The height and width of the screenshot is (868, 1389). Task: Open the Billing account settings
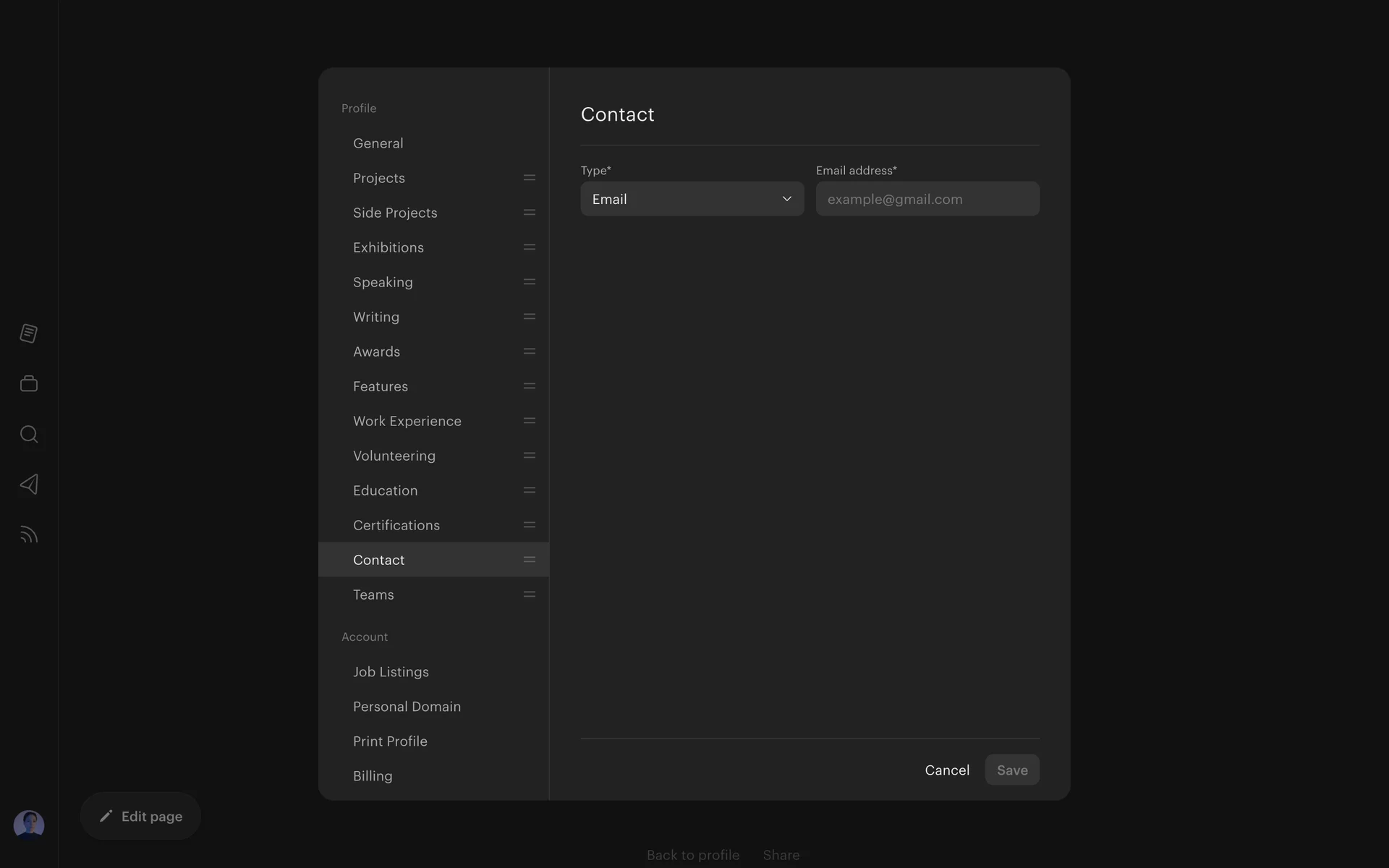tap(373, 776)
